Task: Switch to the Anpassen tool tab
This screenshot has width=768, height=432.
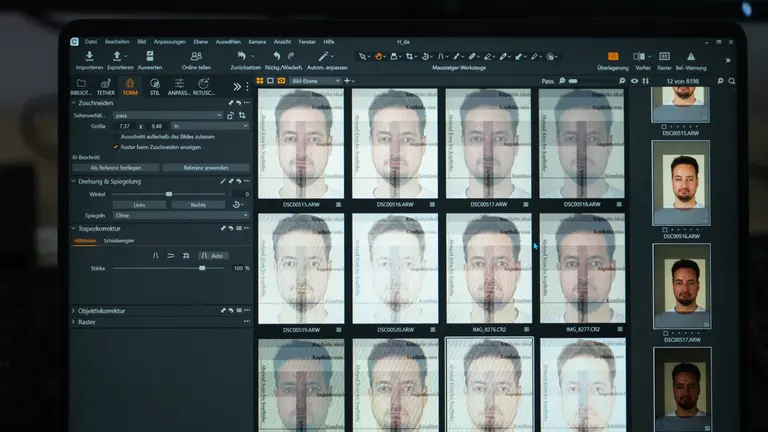Action: point(179,86)
